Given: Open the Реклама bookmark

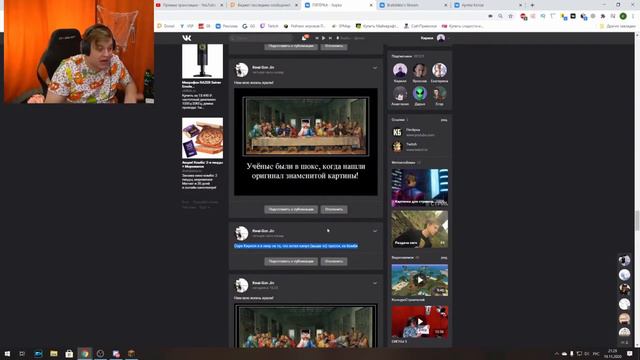Looking at the screenshot, I should [227, 26].
